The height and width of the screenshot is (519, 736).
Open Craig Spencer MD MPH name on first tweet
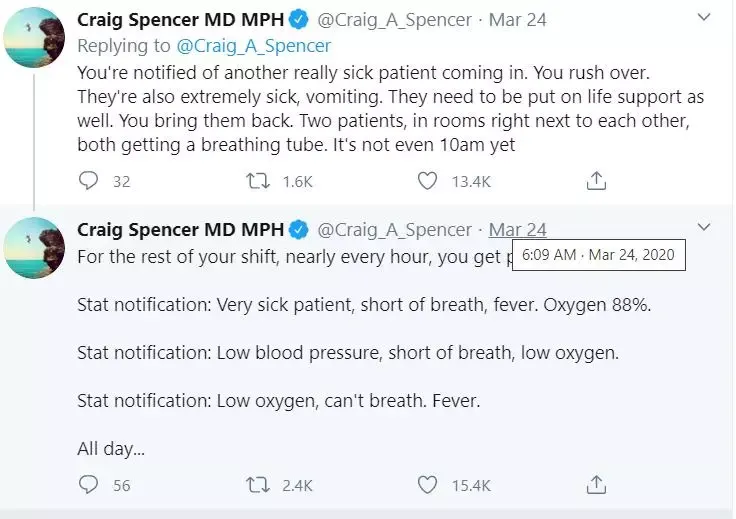click(180, 20)
